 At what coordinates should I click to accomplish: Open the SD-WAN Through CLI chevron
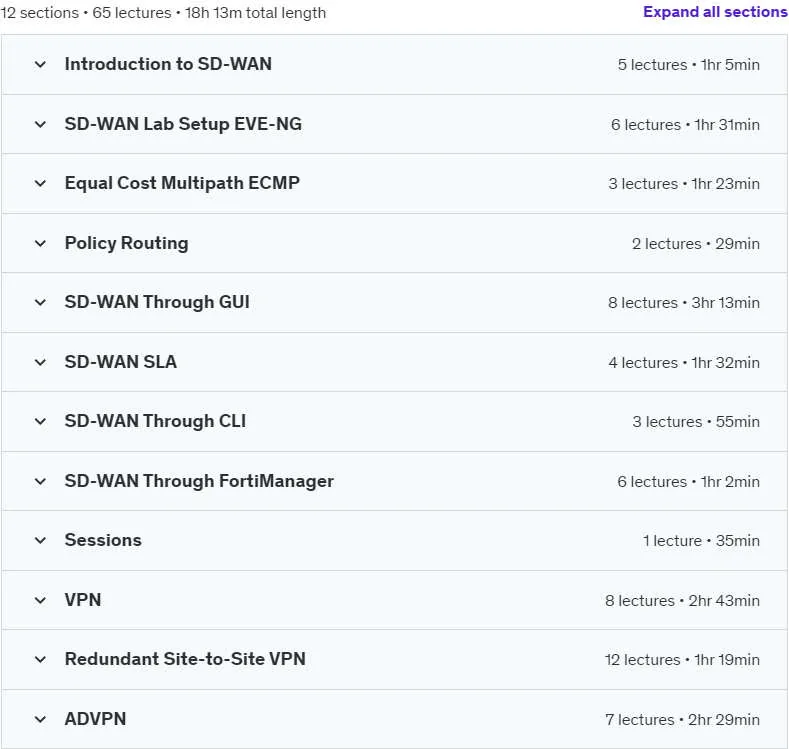click(x=40, y=422)
